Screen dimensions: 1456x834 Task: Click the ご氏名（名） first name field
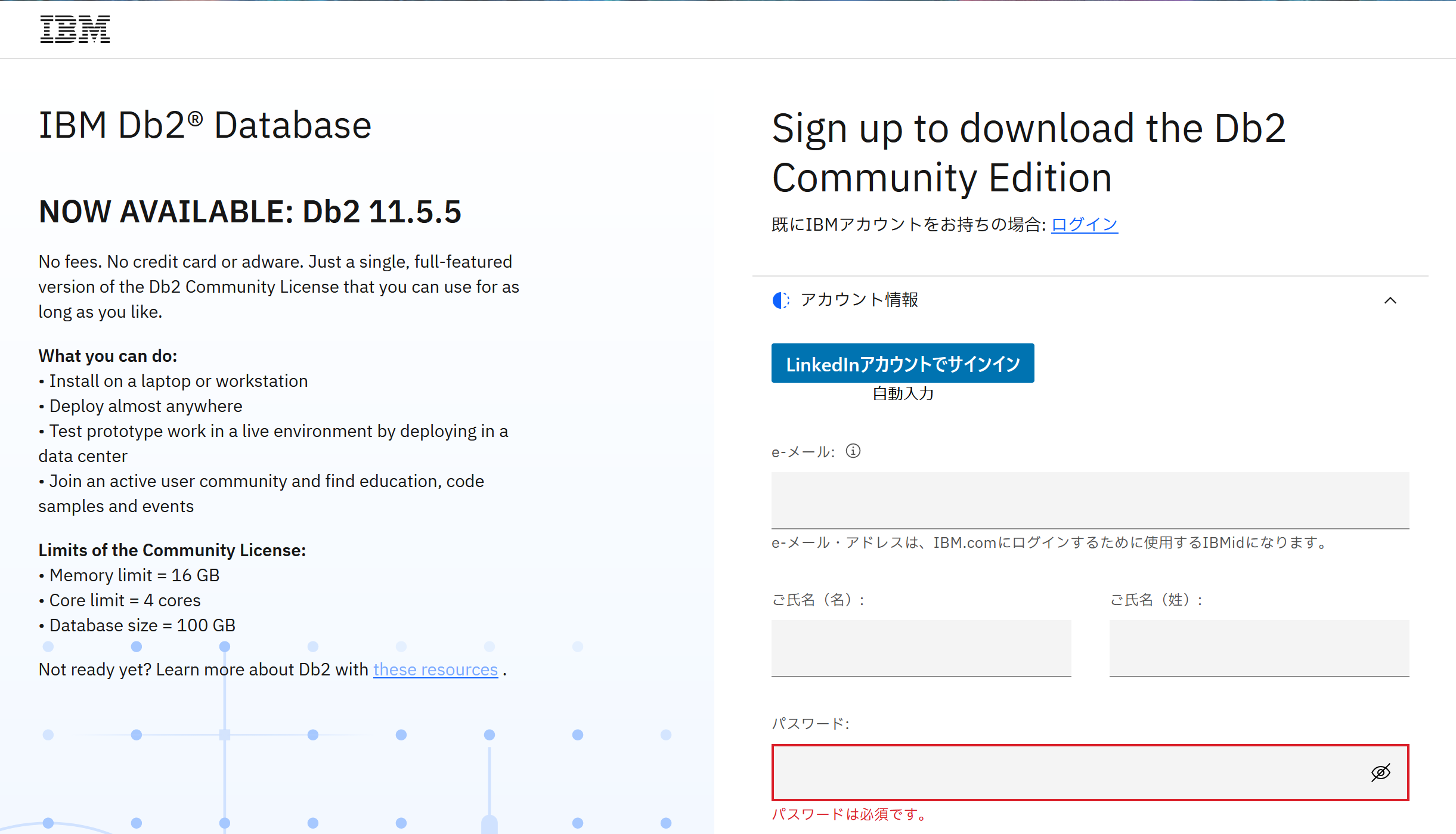(x=921, y=648)
